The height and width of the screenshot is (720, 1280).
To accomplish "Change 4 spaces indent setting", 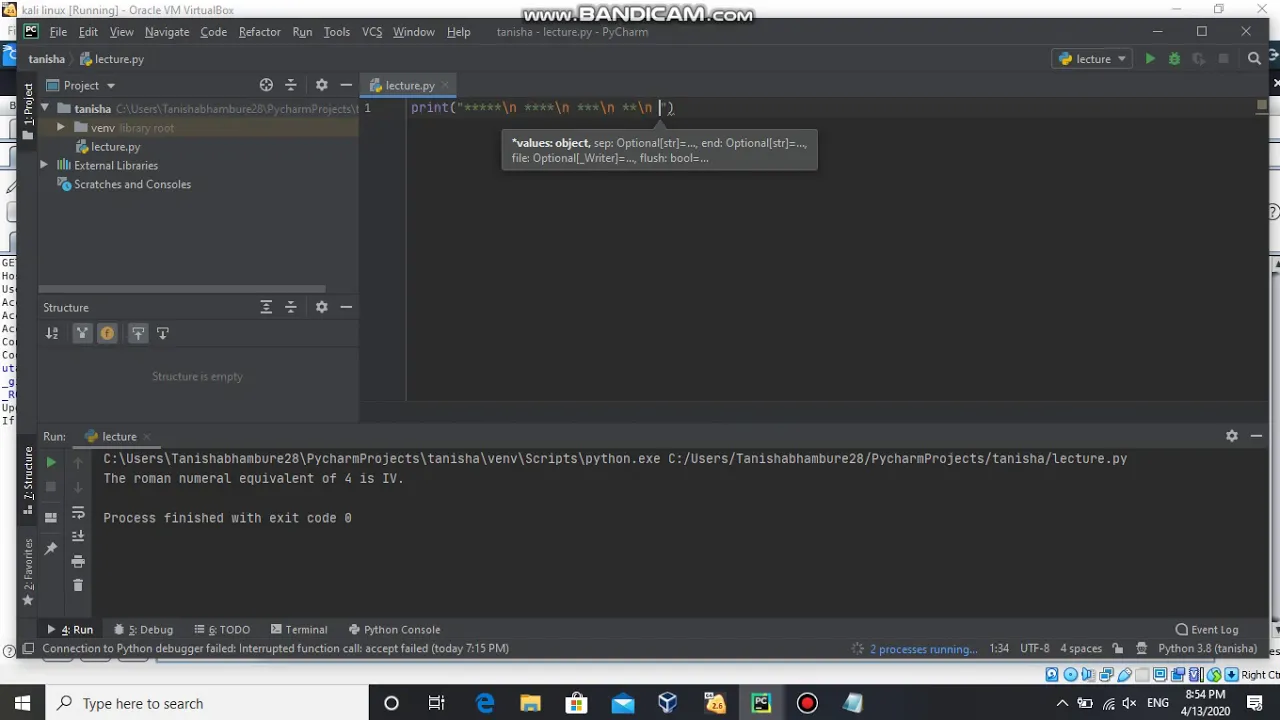I will pos(1081,648).
